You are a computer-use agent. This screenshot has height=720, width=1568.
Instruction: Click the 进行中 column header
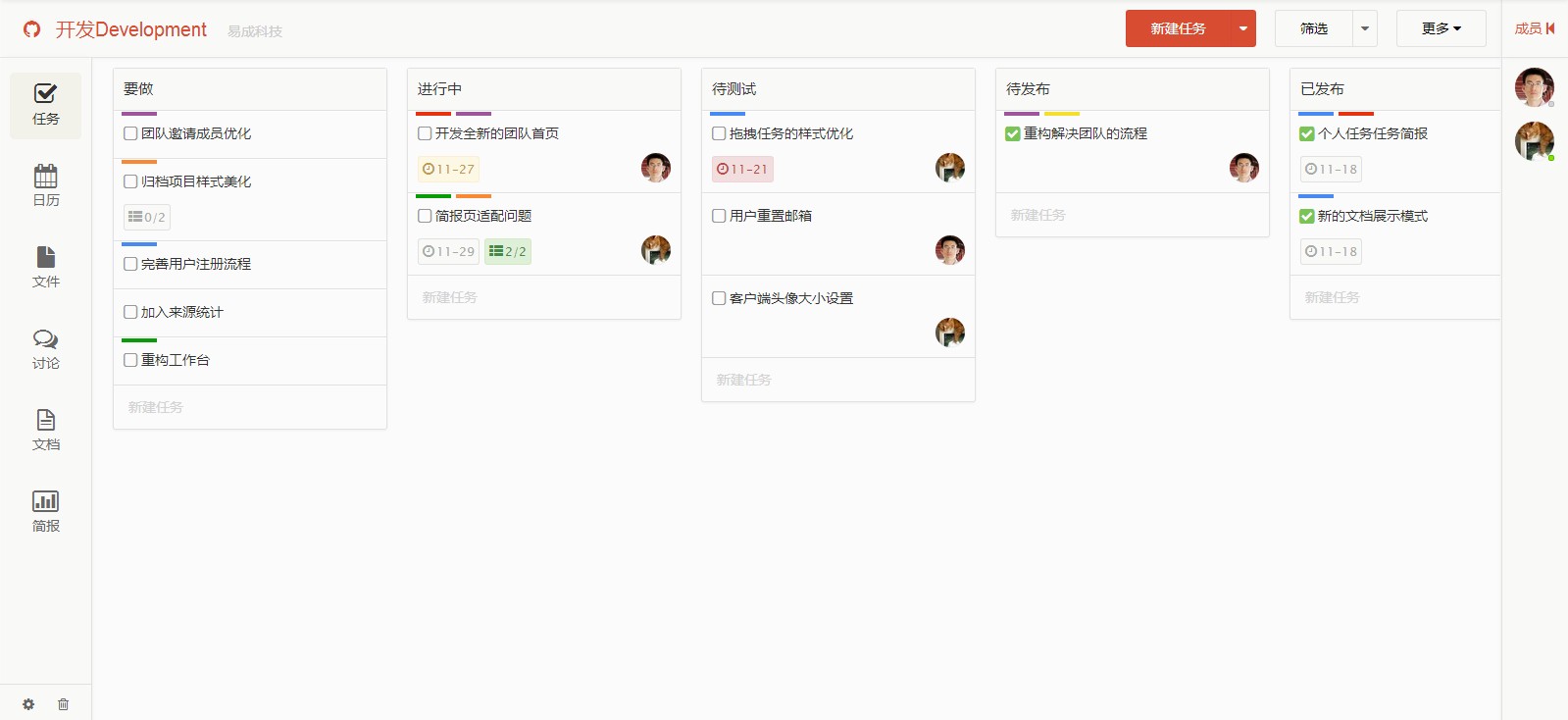point(544,89)
